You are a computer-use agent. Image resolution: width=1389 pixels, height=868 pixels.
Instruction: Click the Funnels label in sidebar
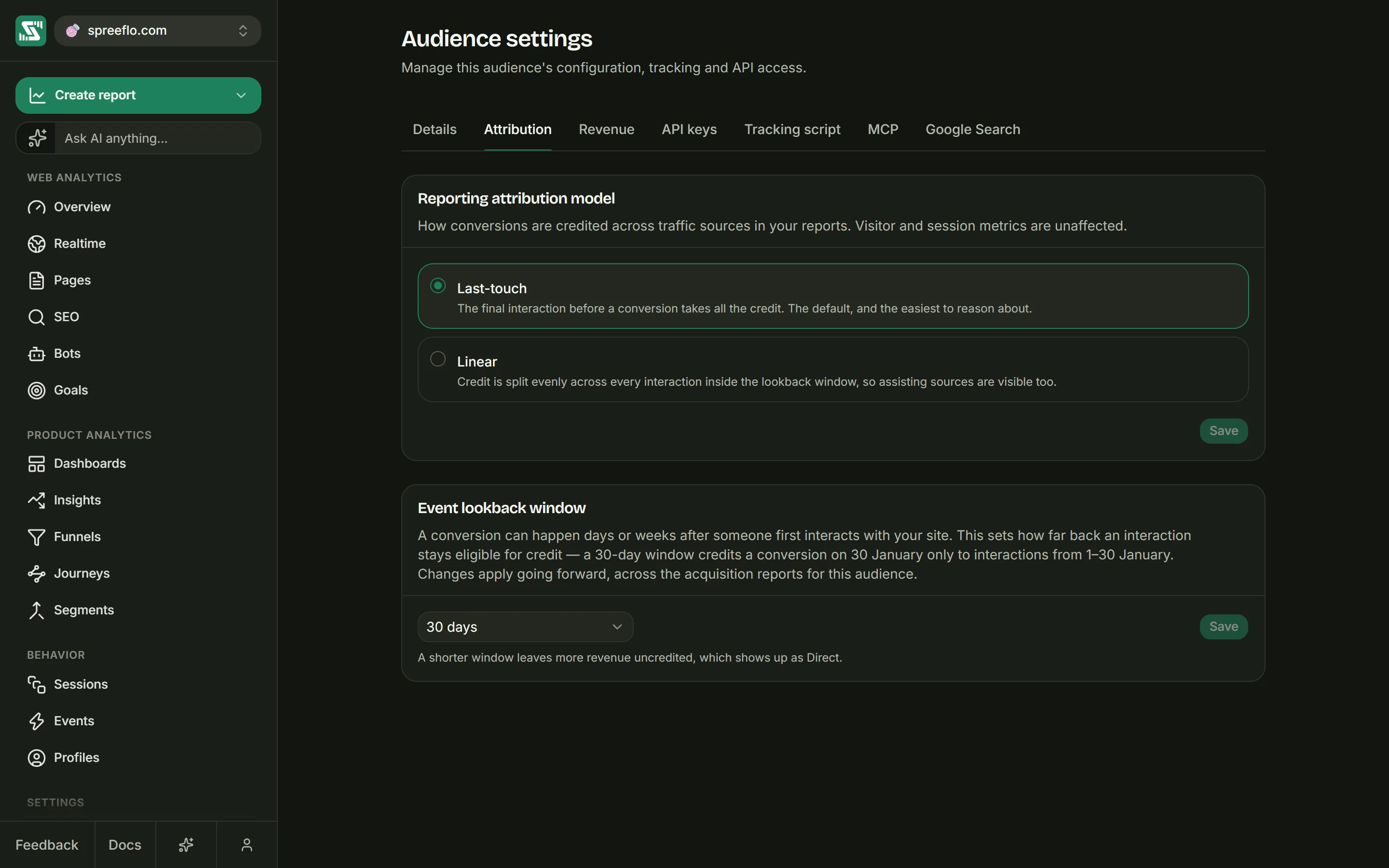[78, 537]
